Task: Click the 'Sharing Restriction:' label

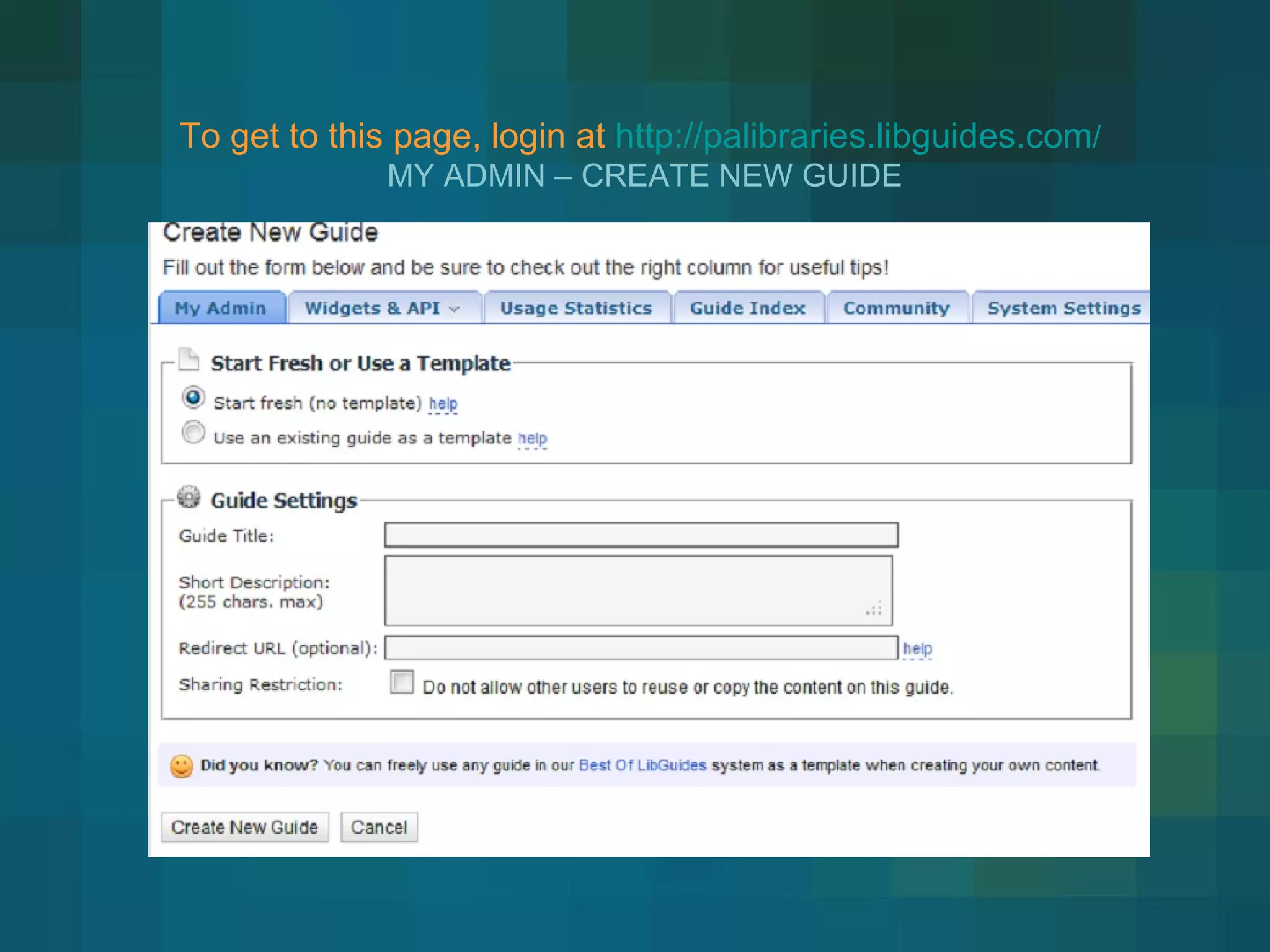Action: [260, 685]
